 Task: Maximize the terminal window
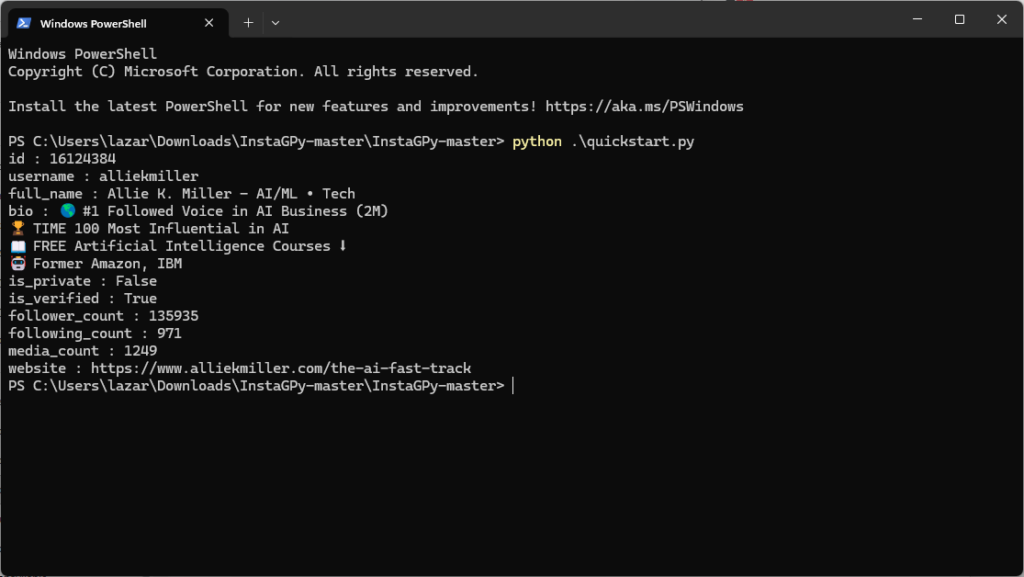point(959,19)
